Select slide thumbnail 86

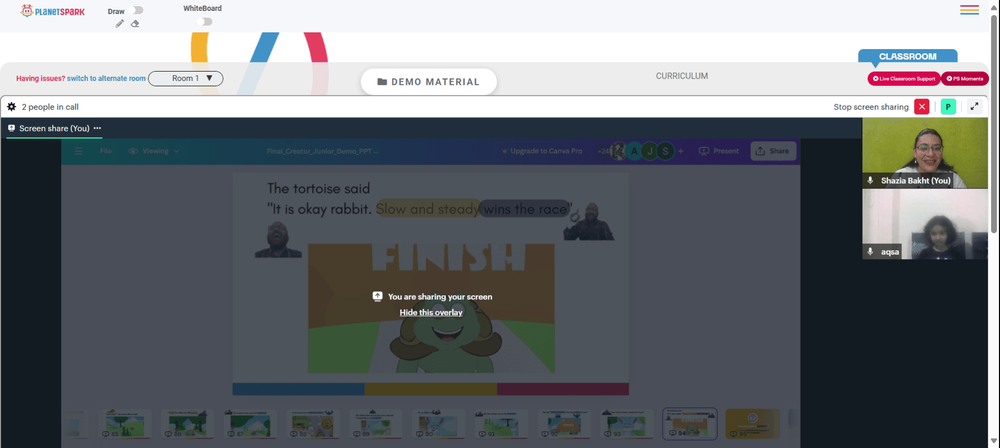click(x=188, y=424)
